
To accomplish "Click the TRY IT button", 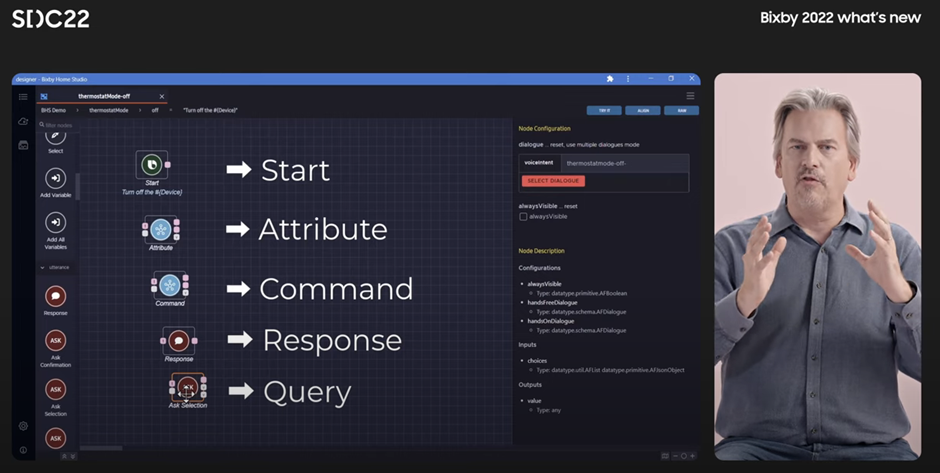I will pyautogui.click(x=604, y=111).
